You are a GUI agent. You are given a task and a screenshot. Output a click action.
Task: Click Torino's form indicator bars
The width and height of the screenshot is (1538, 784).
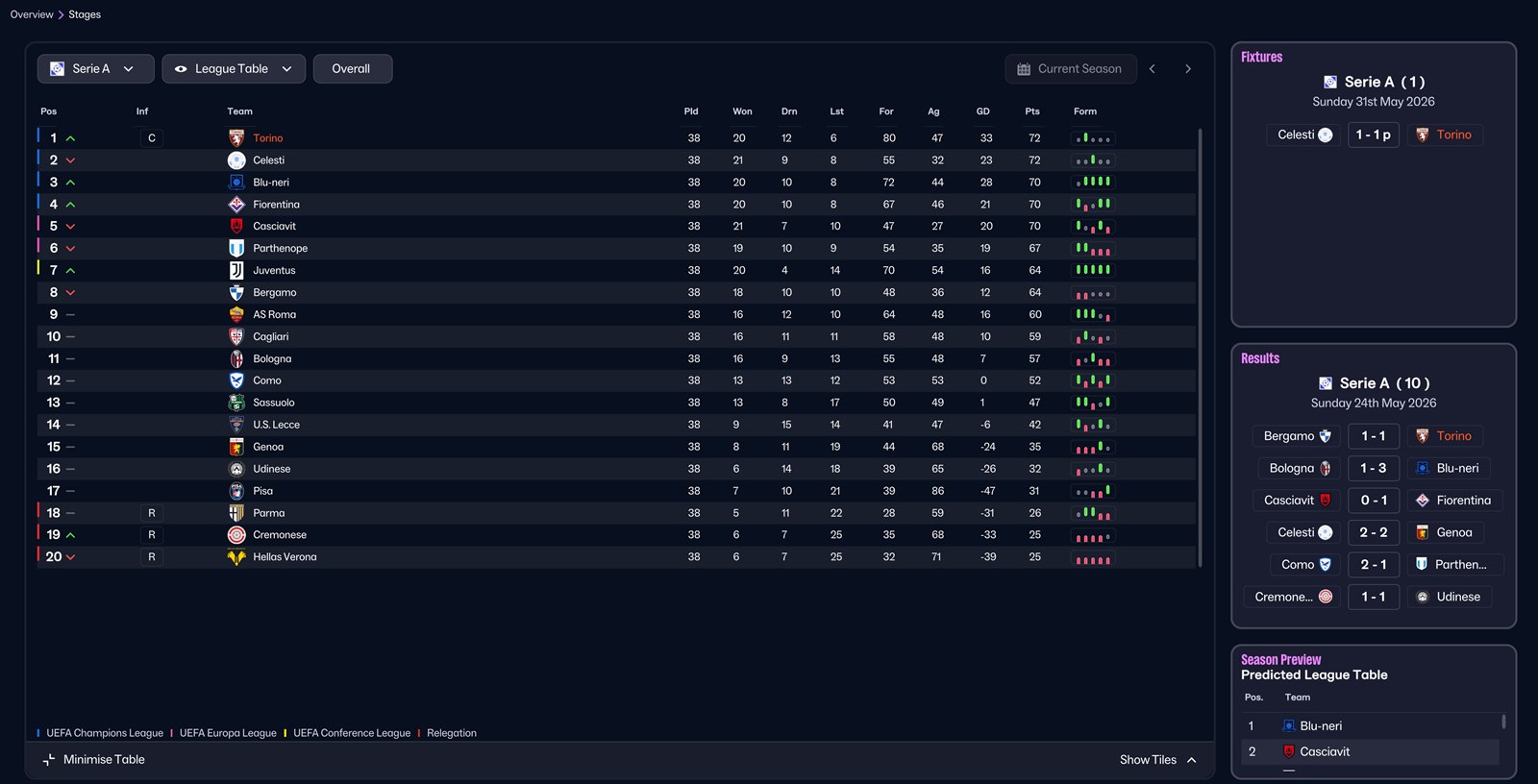pyautogui.click(x=1094, y=138)
